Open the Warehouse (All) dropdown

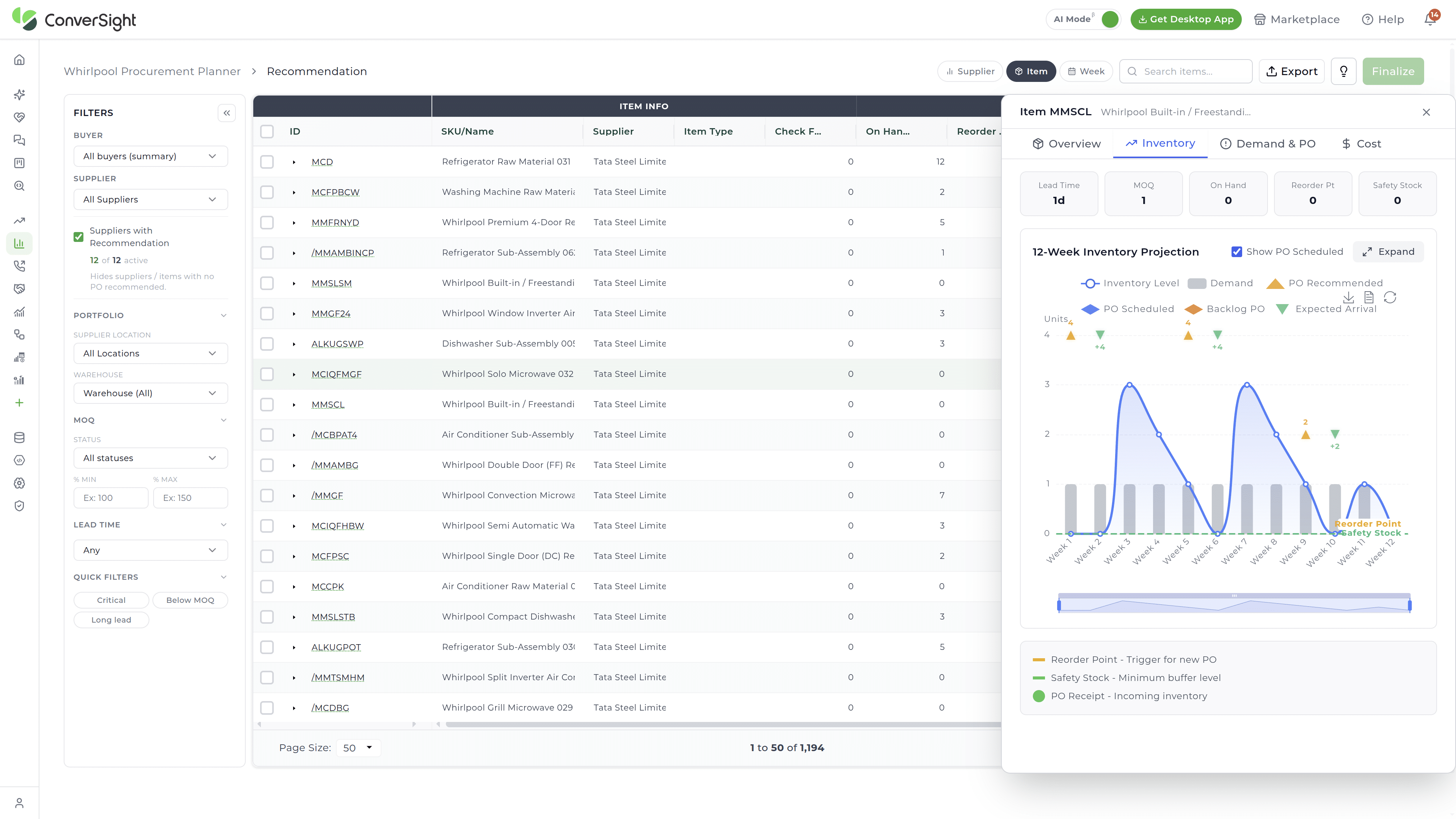tap(151, 394)
